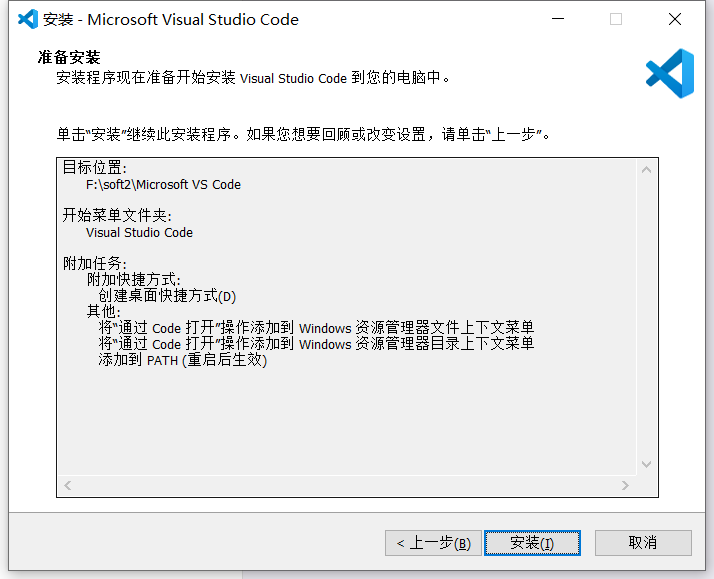Click the line mentioning 资源管理器文件上下文菜单

coord(316,328)
